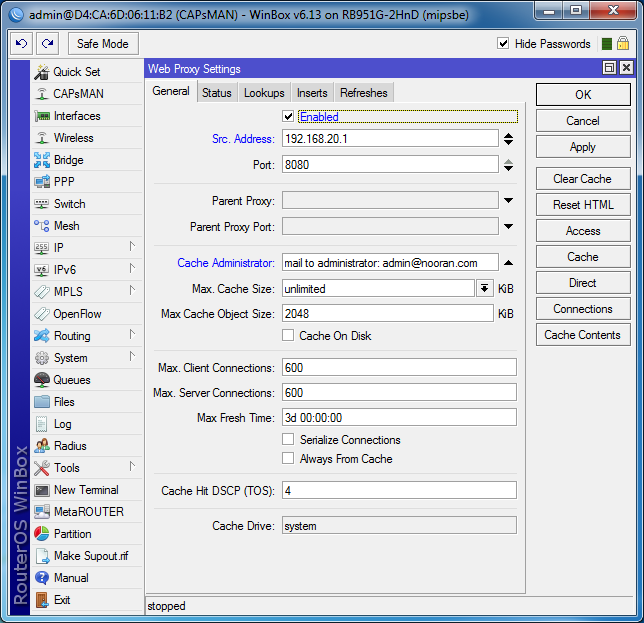644x623 pixels.
Task: Open Files menu icon
Action: tap(41, 402)
